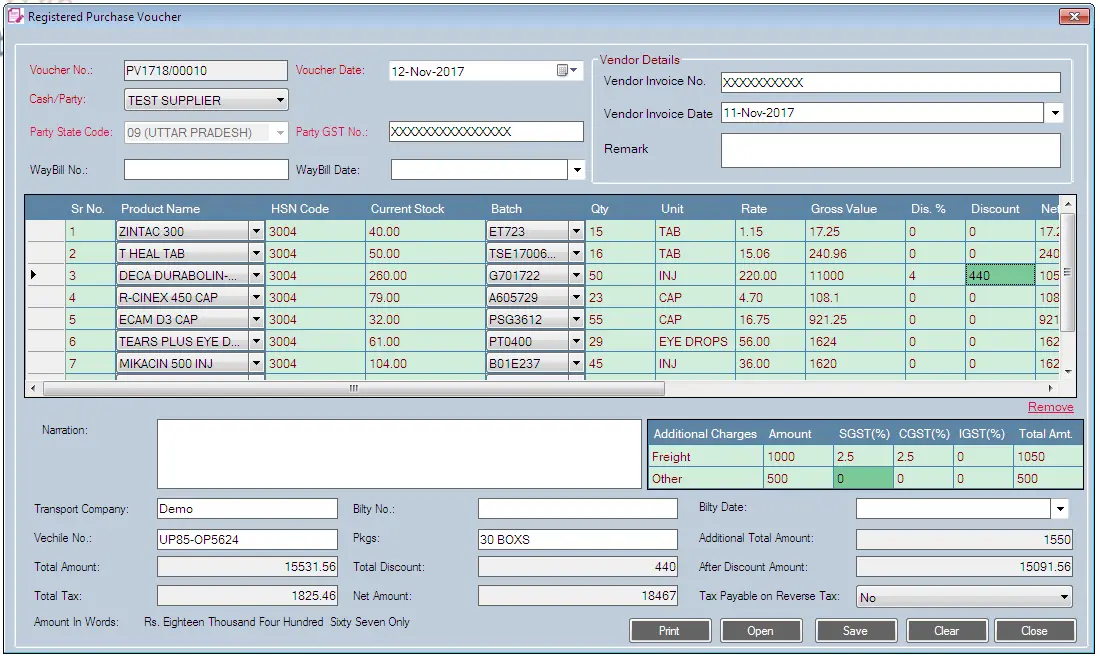Click the Open button

point(760,631)
